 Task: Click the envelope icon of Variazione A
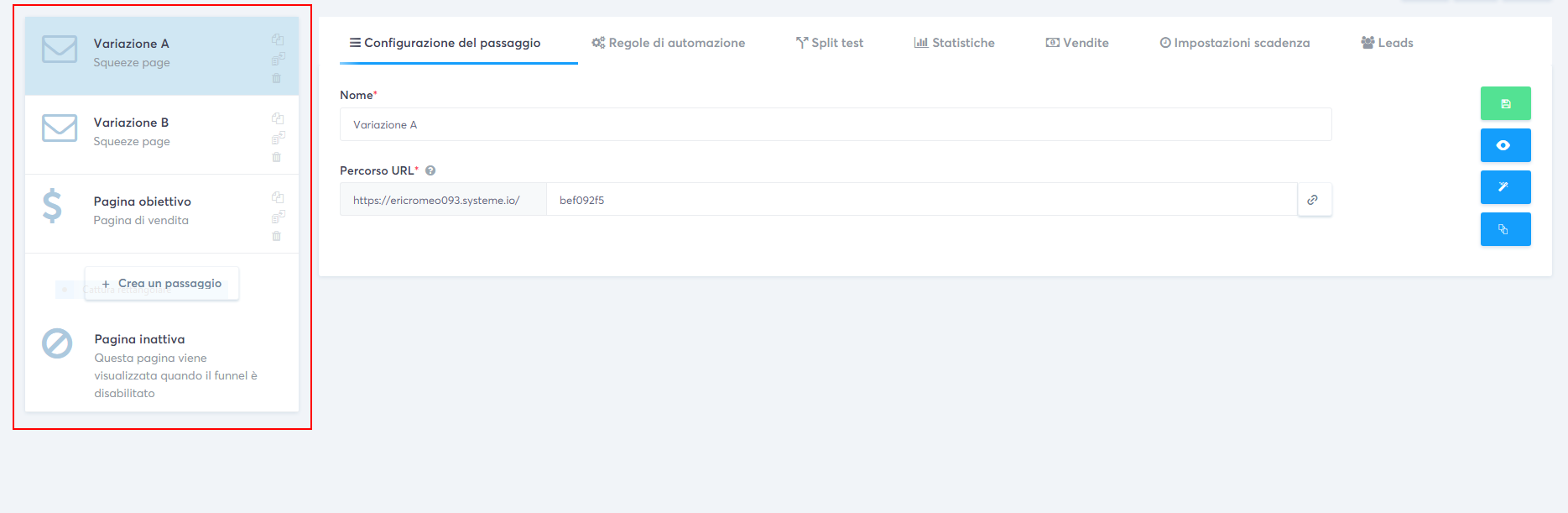pyautogui.click(x=60, y=49)
